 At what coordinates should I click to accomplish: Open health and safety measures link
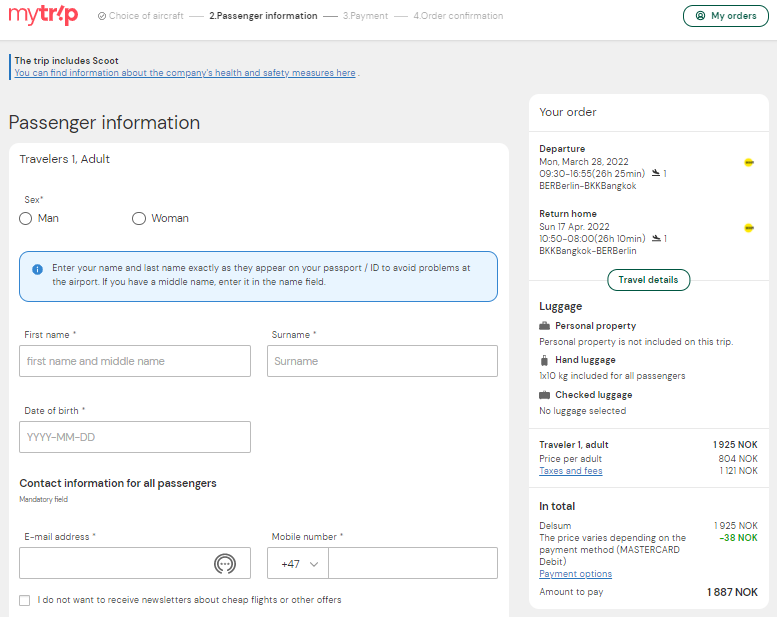pos(185,73)
